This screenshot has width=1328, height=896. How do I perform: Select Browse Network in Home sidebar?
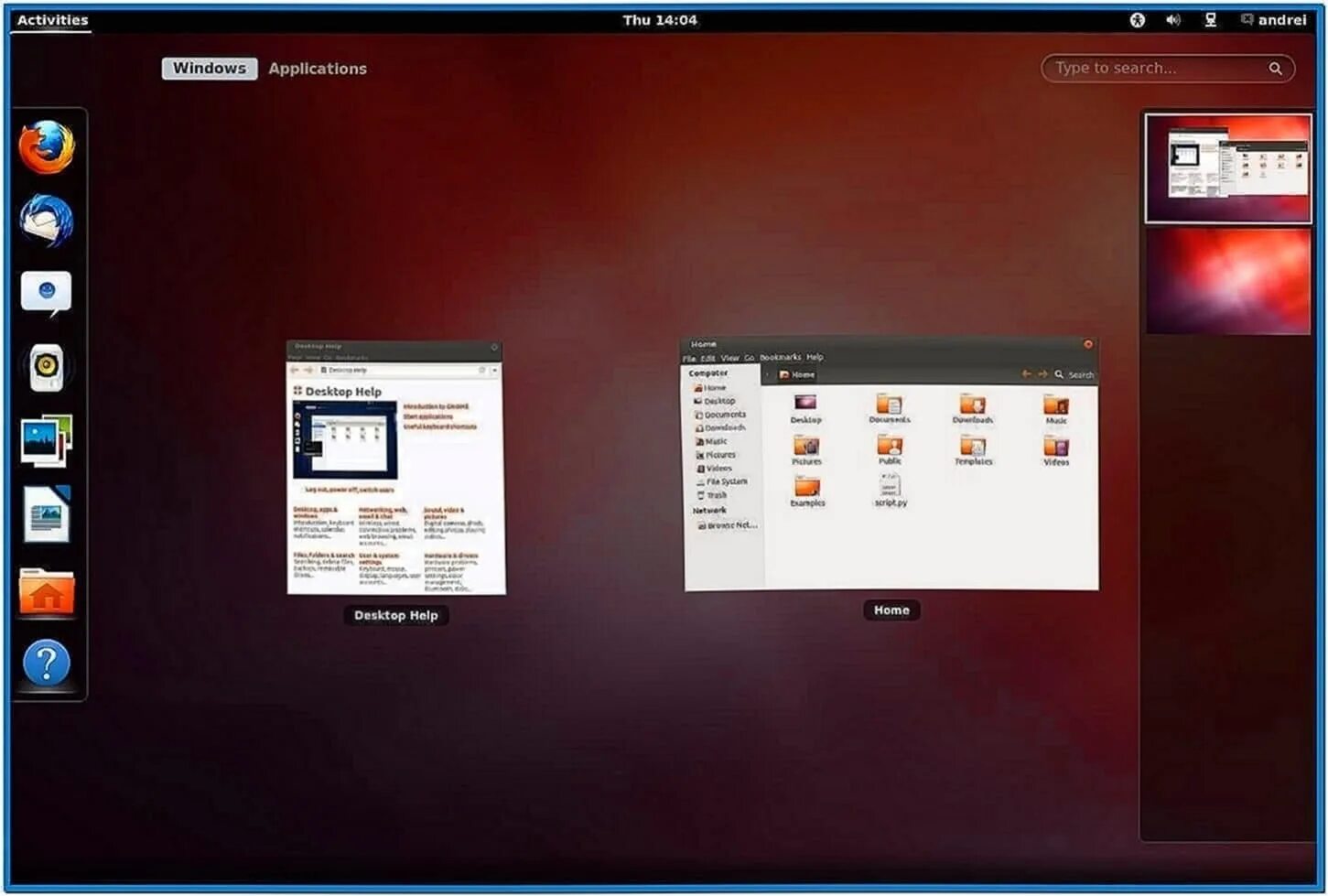click(727, 525)
